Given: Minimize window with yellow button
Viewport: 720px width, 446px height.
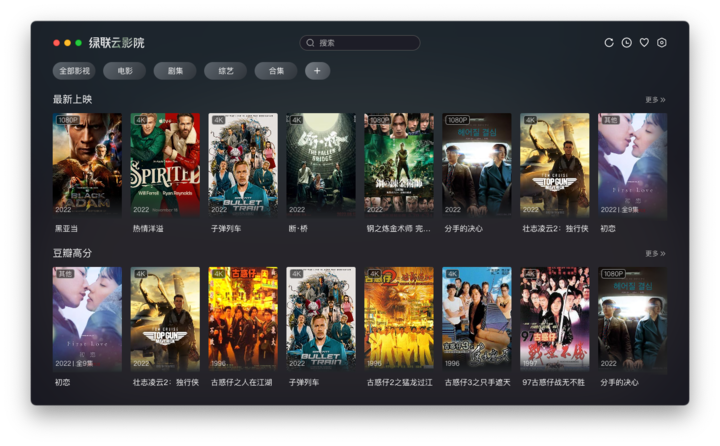Looking at the screenshot, I should 68,43.
